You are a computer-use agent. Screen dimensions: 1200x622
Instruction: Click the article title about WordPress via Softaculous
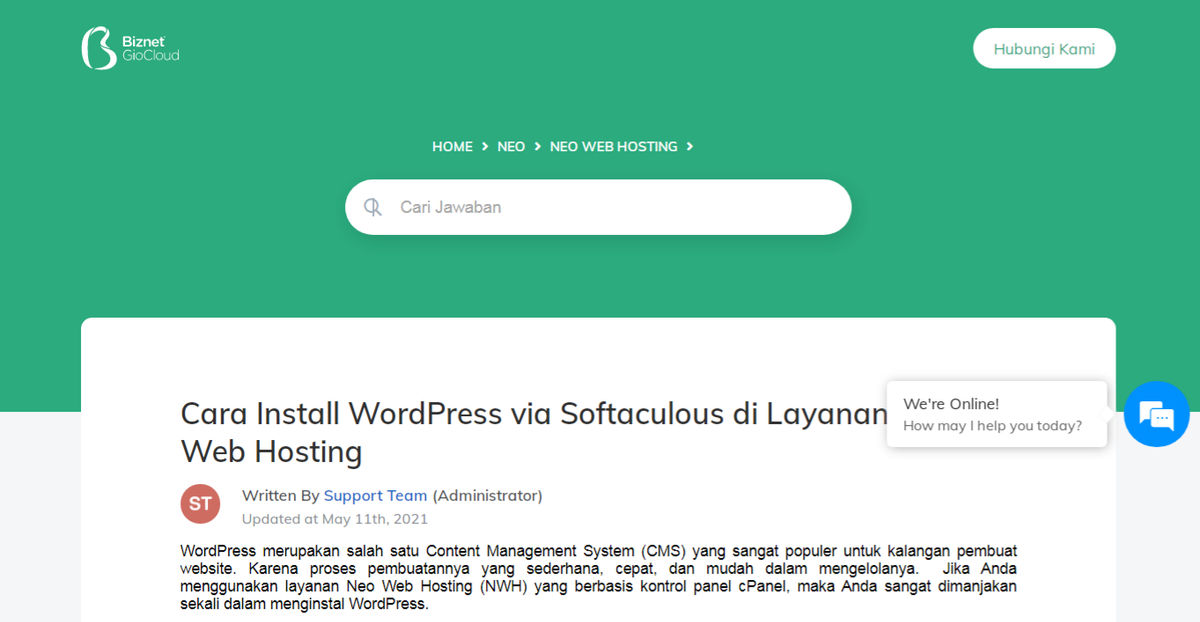pos(534,432)
